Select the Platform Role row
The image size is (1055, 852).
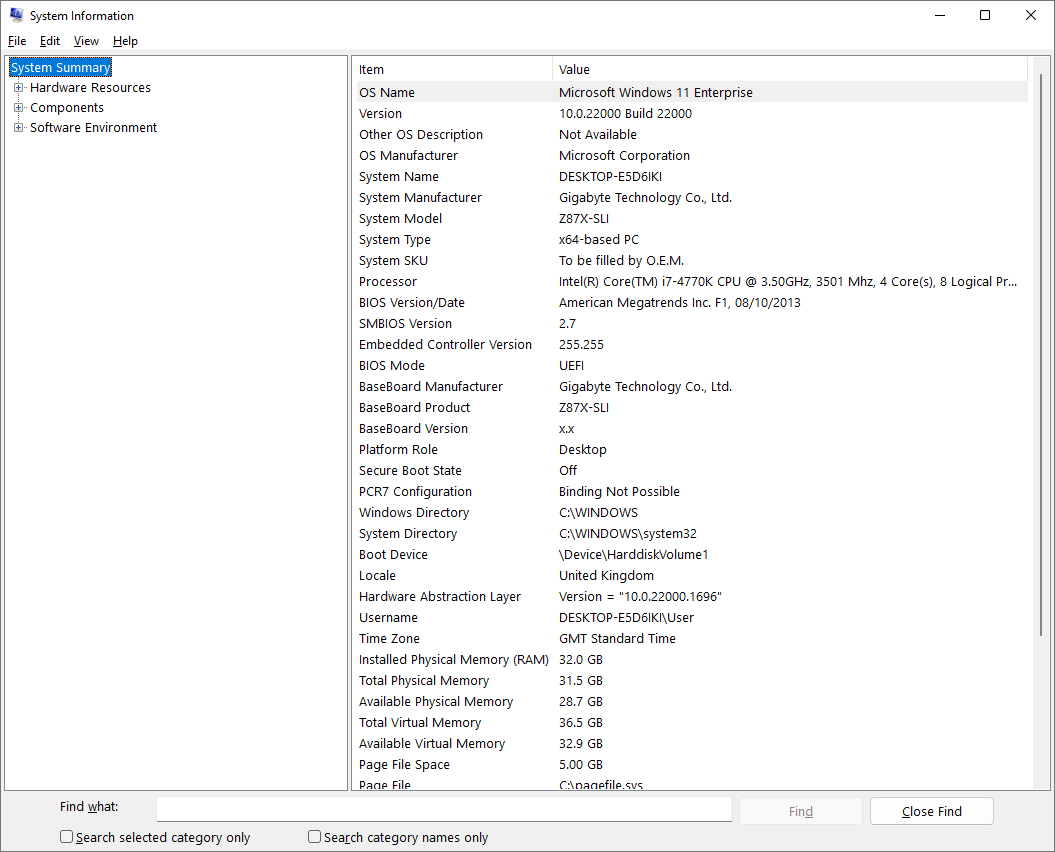692,450
